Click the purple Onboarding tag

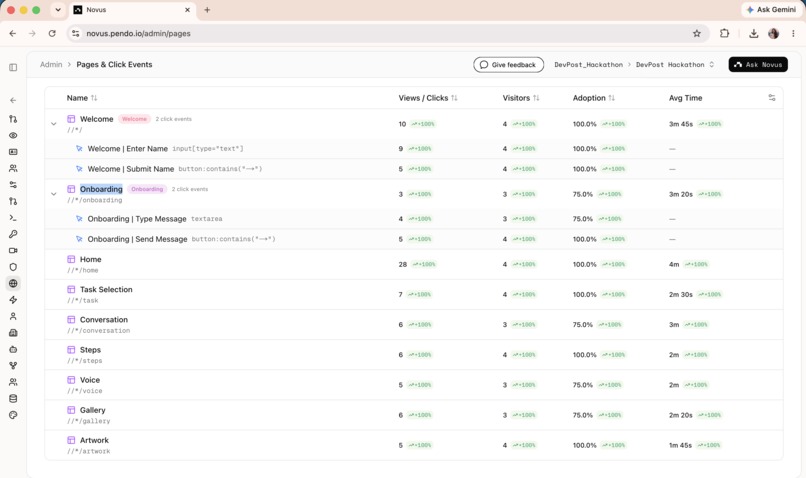(x=147, y=189)
